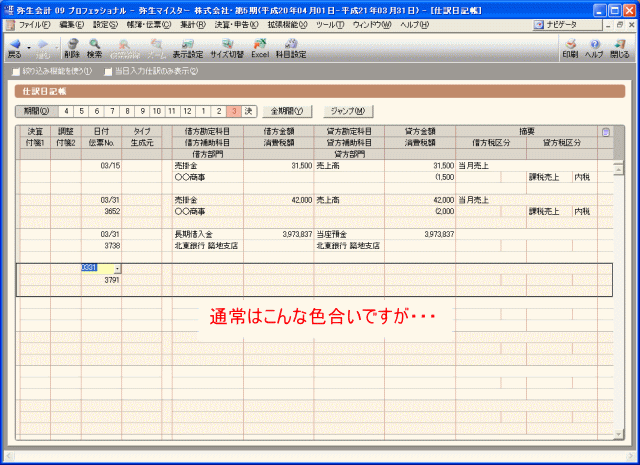Export via the Excel toolbar icon
Viewport: 640px width, 465px height.
click(259, 48)
